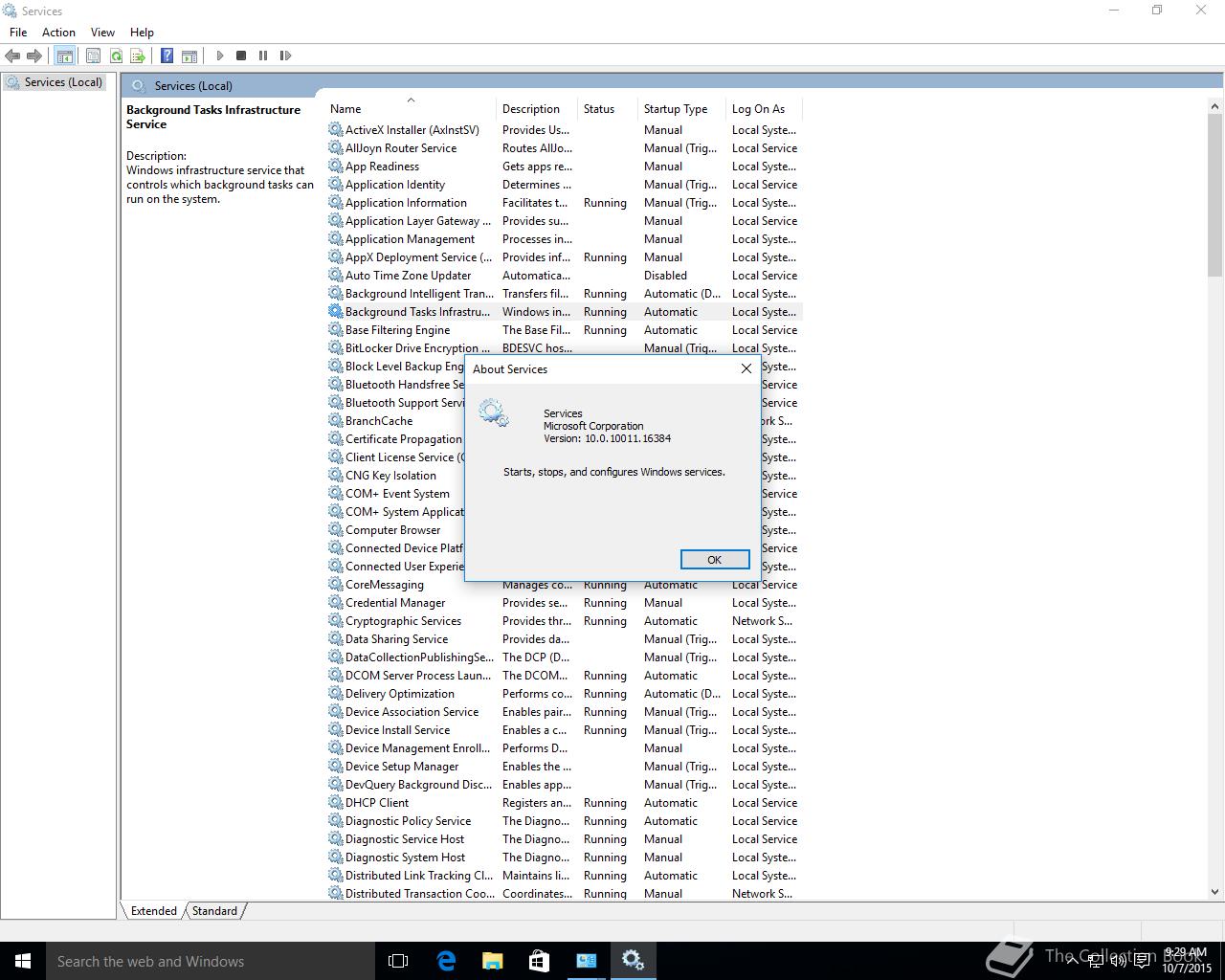Select Application Information service name

(x=406, y=203)
